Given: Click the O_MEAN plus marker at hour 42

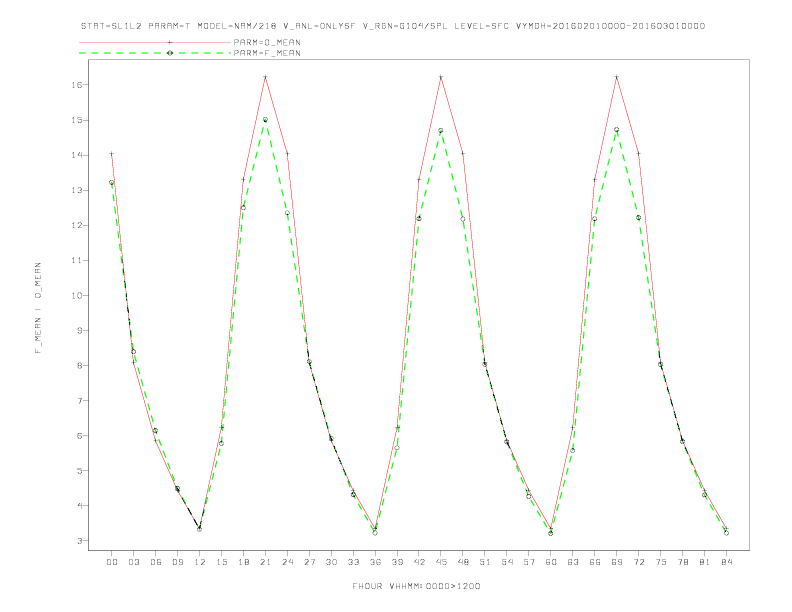Looking at the screenshot, I should click(x=419, y=179).
